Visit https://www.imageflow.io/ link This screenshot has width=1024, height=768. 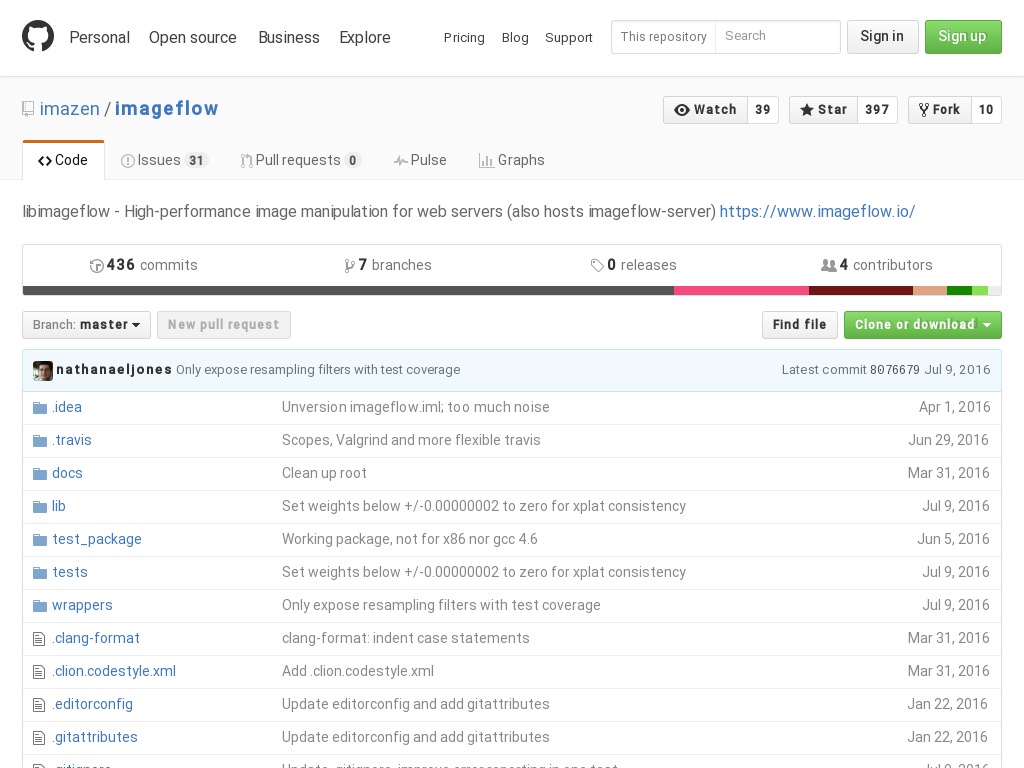[817, 212]
